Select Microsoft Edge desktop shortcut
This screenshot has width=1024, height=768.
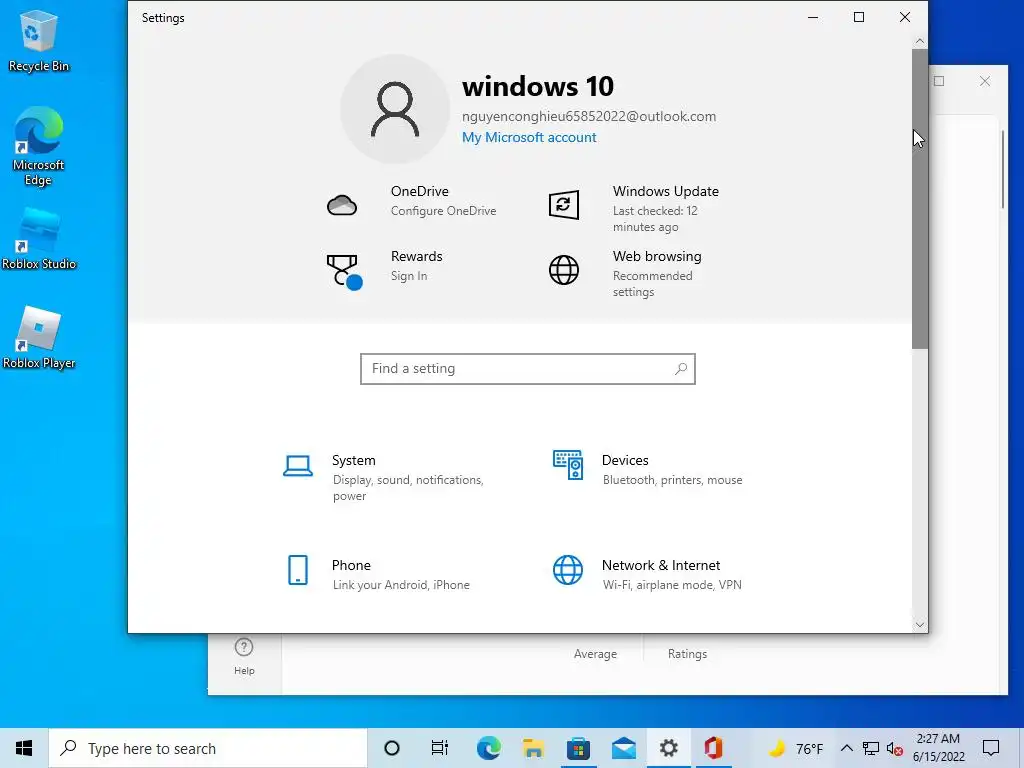(39, 147)
